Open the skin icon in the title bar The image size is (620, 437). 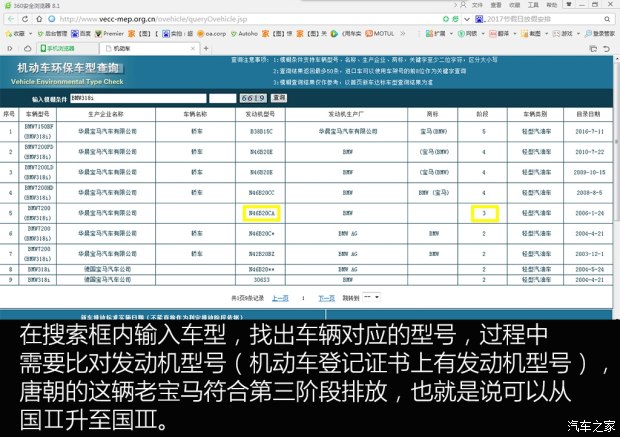[569, 5]
